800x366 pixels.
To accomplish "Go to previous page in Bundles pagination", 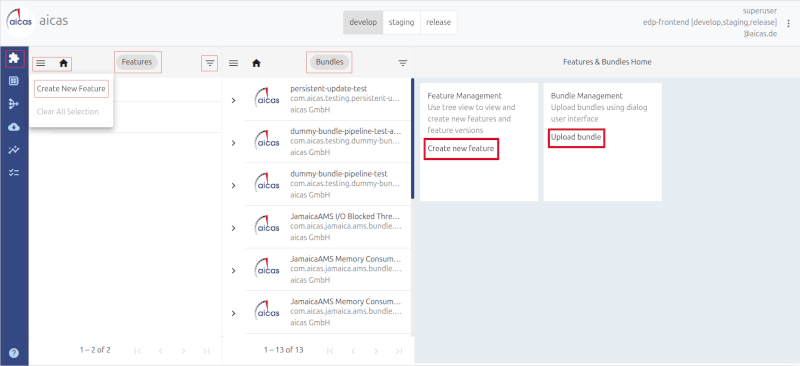I will coord(353,351).
